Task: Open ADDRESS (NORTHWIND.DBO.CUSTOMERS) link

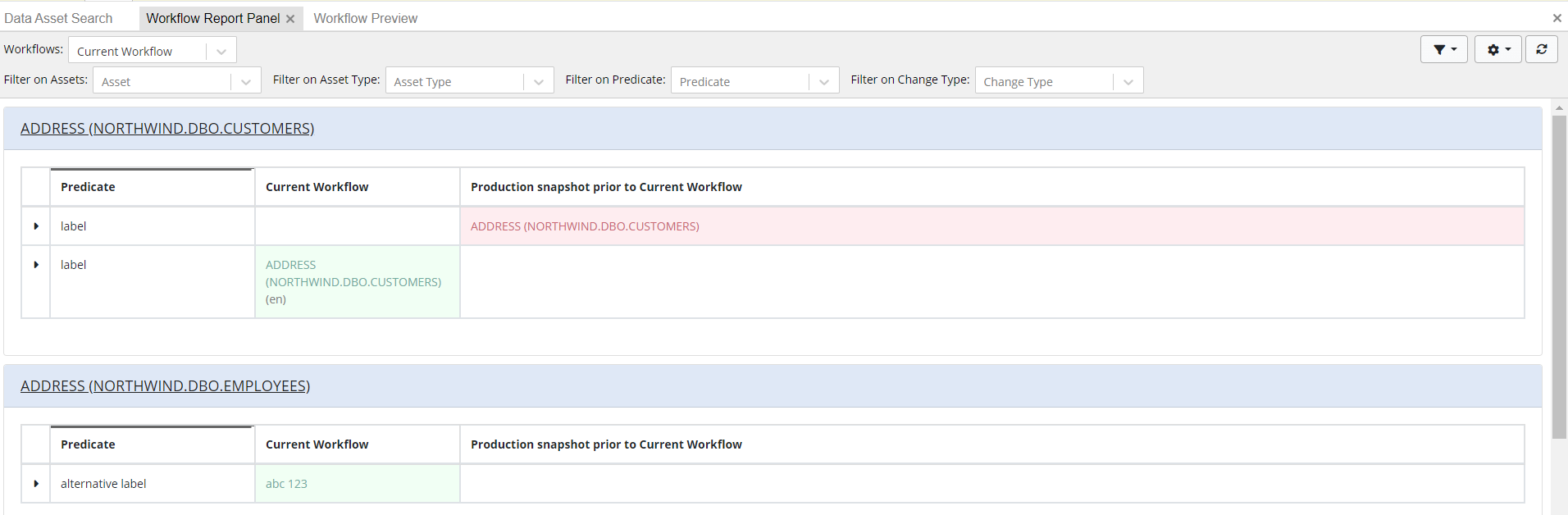Action: [167, 129]
